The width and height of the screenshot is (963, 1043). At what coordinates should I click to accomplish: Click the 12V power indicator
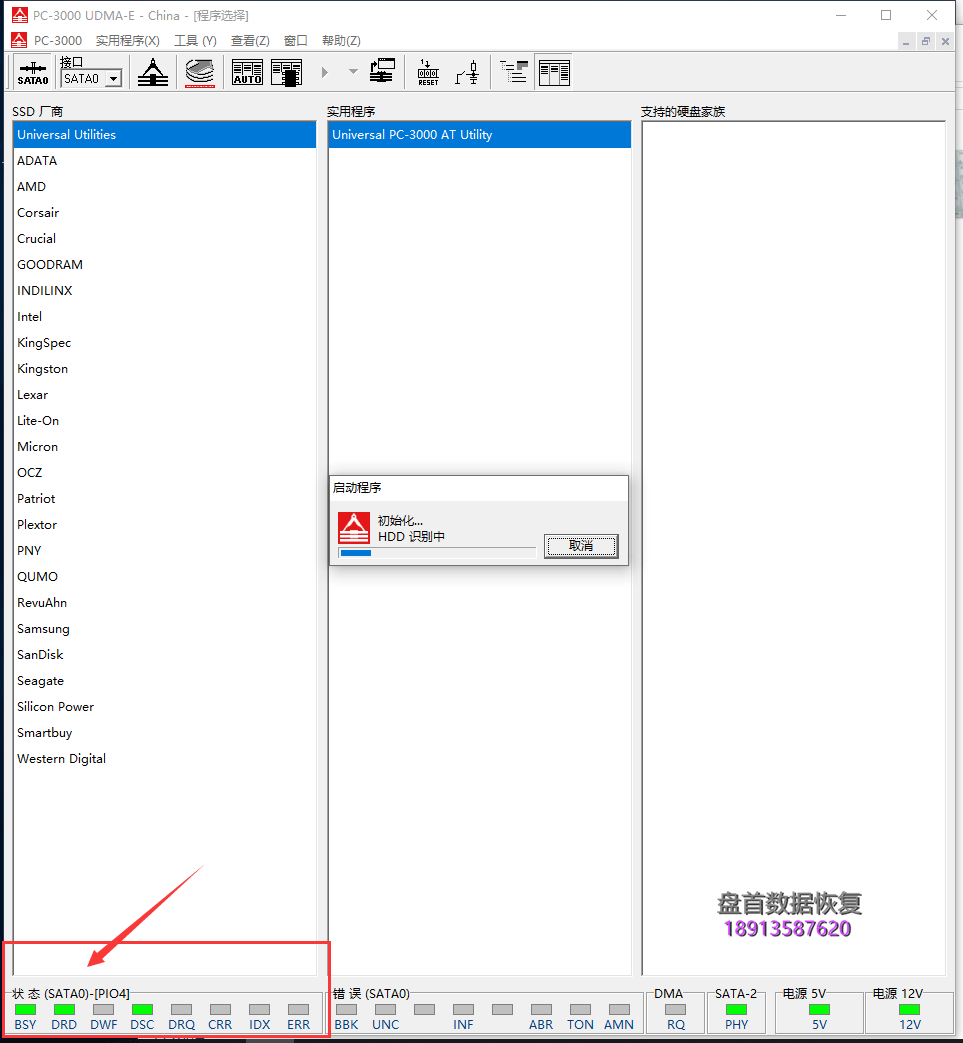point(909,1010)
